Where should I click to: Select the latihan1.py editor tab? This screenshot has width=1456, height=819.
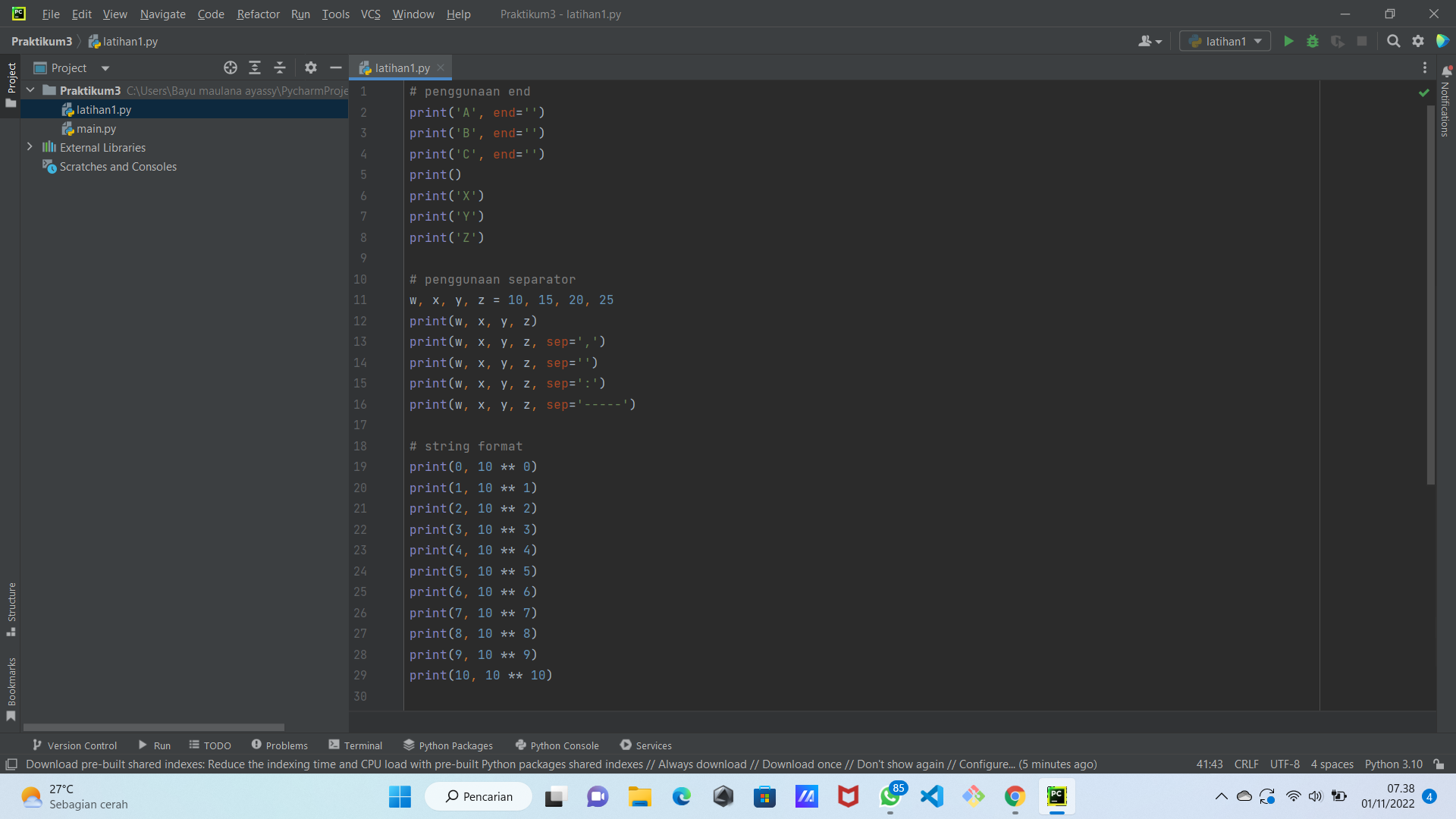click(400, 67)
